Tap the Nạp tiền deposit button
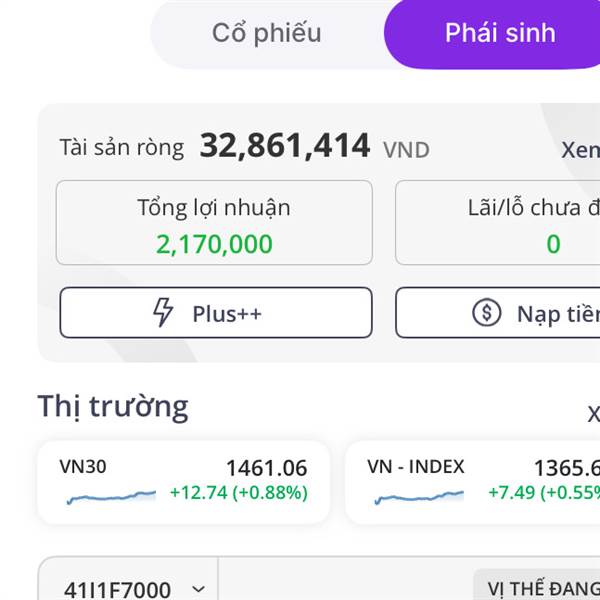This screenshot has width=600, height=600. coord(498,313)
